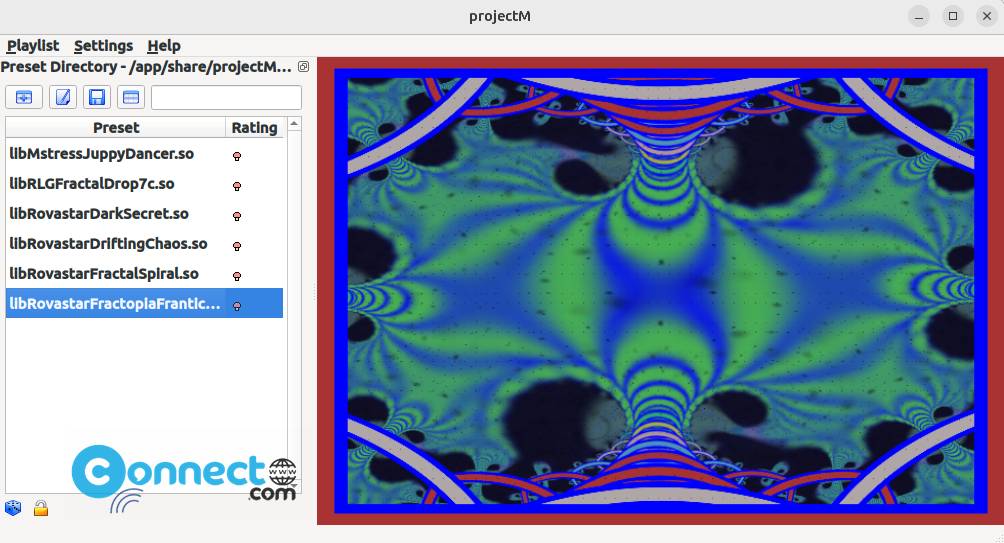Click the playlist scrollbar up arrow
Screen dimensions: 1004x543
[x=294, y=124]
